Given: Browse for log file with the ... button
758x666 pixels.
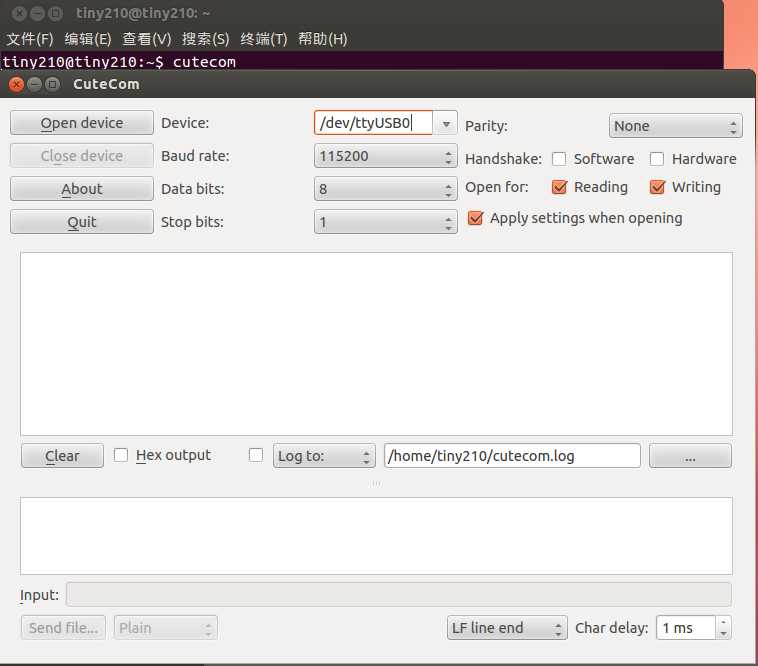Looking at the screenshot, I should click(x=690, y=456).
